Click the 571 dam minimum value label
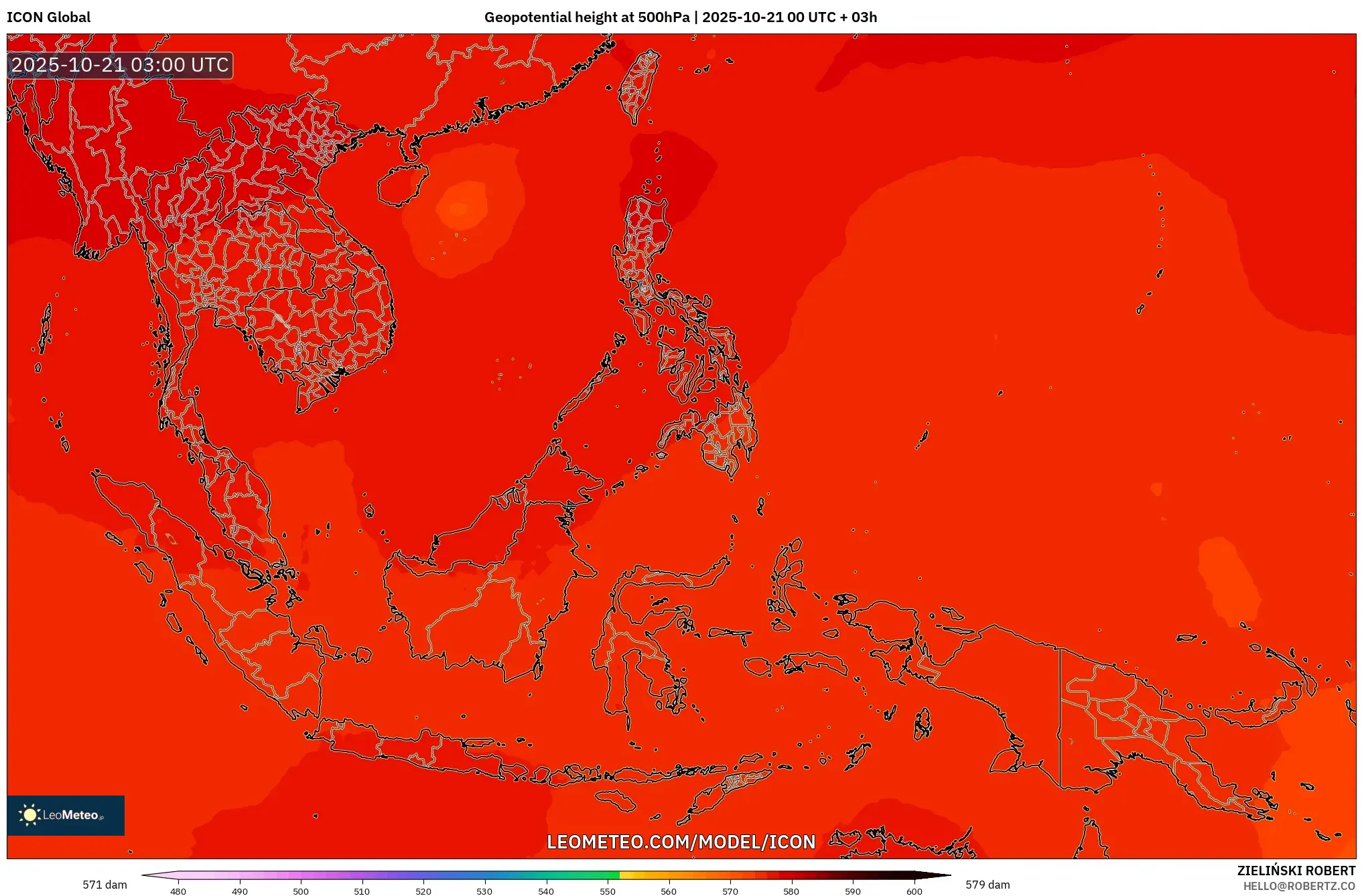 coord(105,885)
